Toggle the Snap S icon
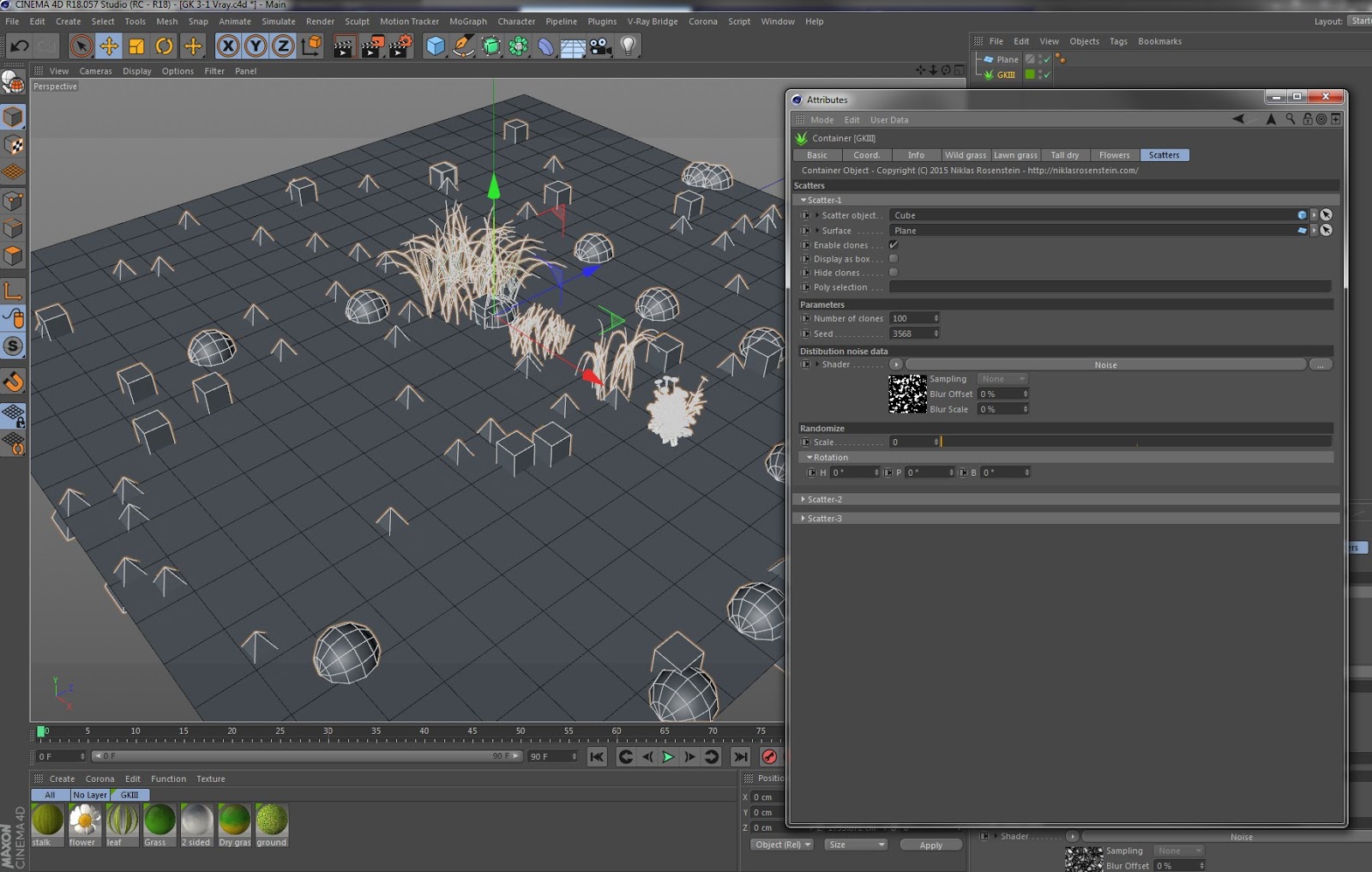 [13, 346]
